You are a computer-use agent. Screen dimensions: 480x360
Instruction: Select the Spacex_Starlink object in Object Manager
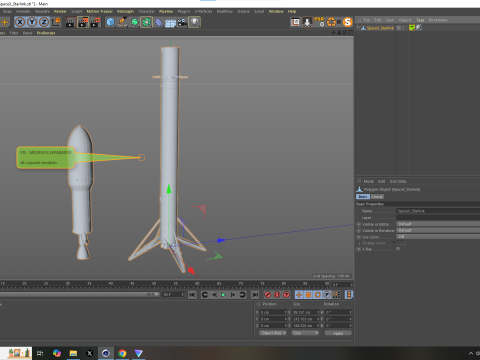click(380, 28)
